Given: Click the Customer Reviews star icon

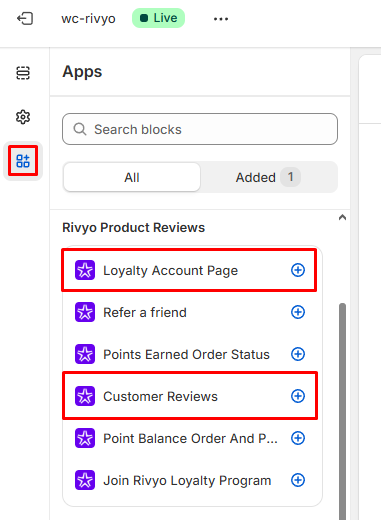Looking at the screenshot, I should (85, 396).
